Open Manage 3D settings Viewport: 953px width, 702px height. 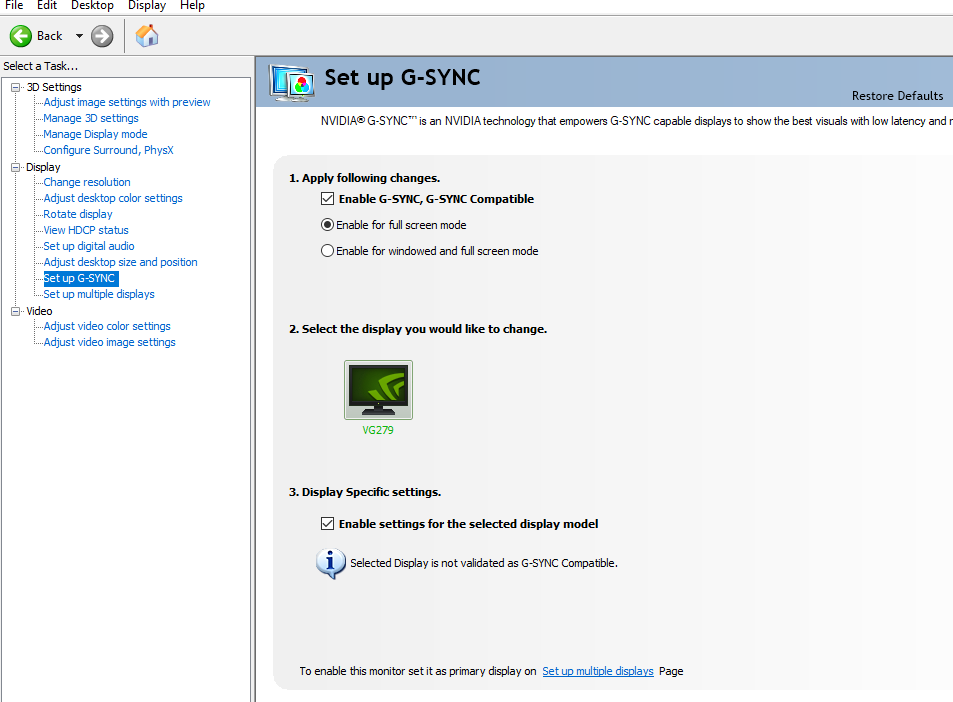(x=91, y=118)
